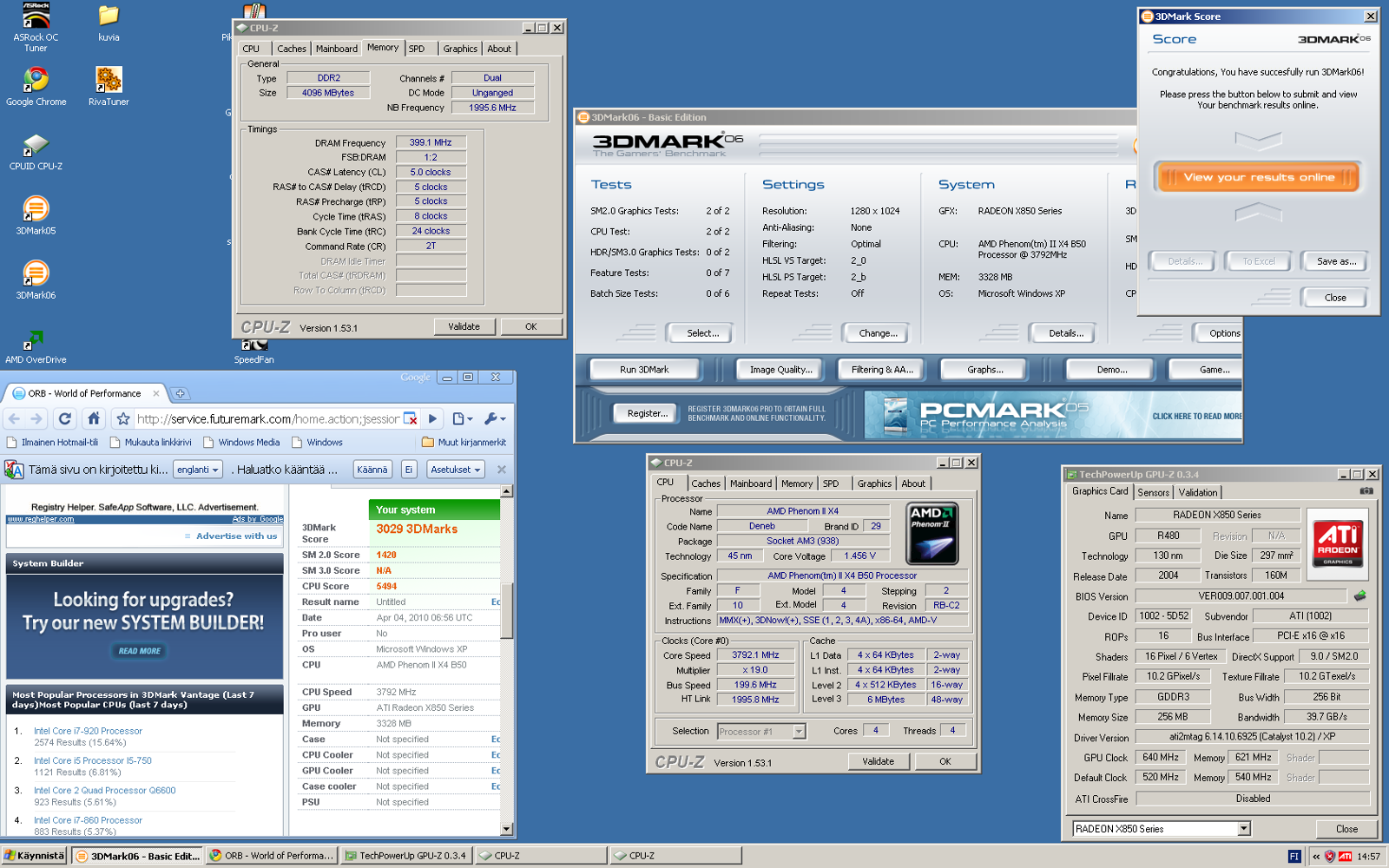Click Validate in lower CPU-Z window
Image resolution: width=1389 pixels, height=868 pixels.
click(878, 761)
